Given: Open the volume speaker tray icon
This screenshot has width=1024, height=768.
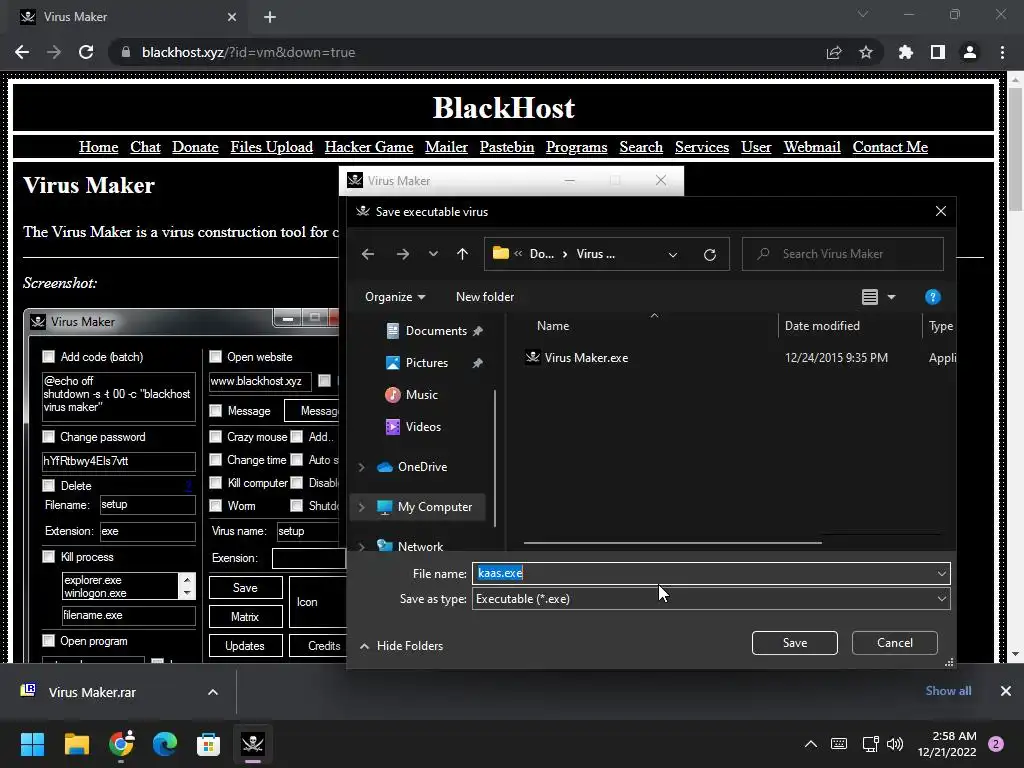Looking at the screenshot, I should [895, 744].
